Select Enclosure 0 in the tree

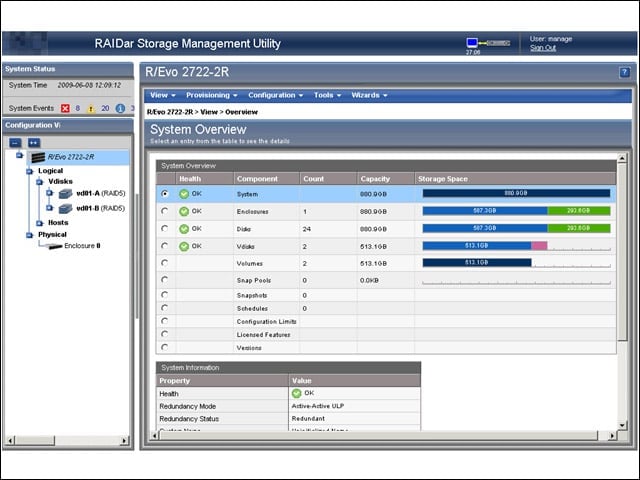(82, 246)
